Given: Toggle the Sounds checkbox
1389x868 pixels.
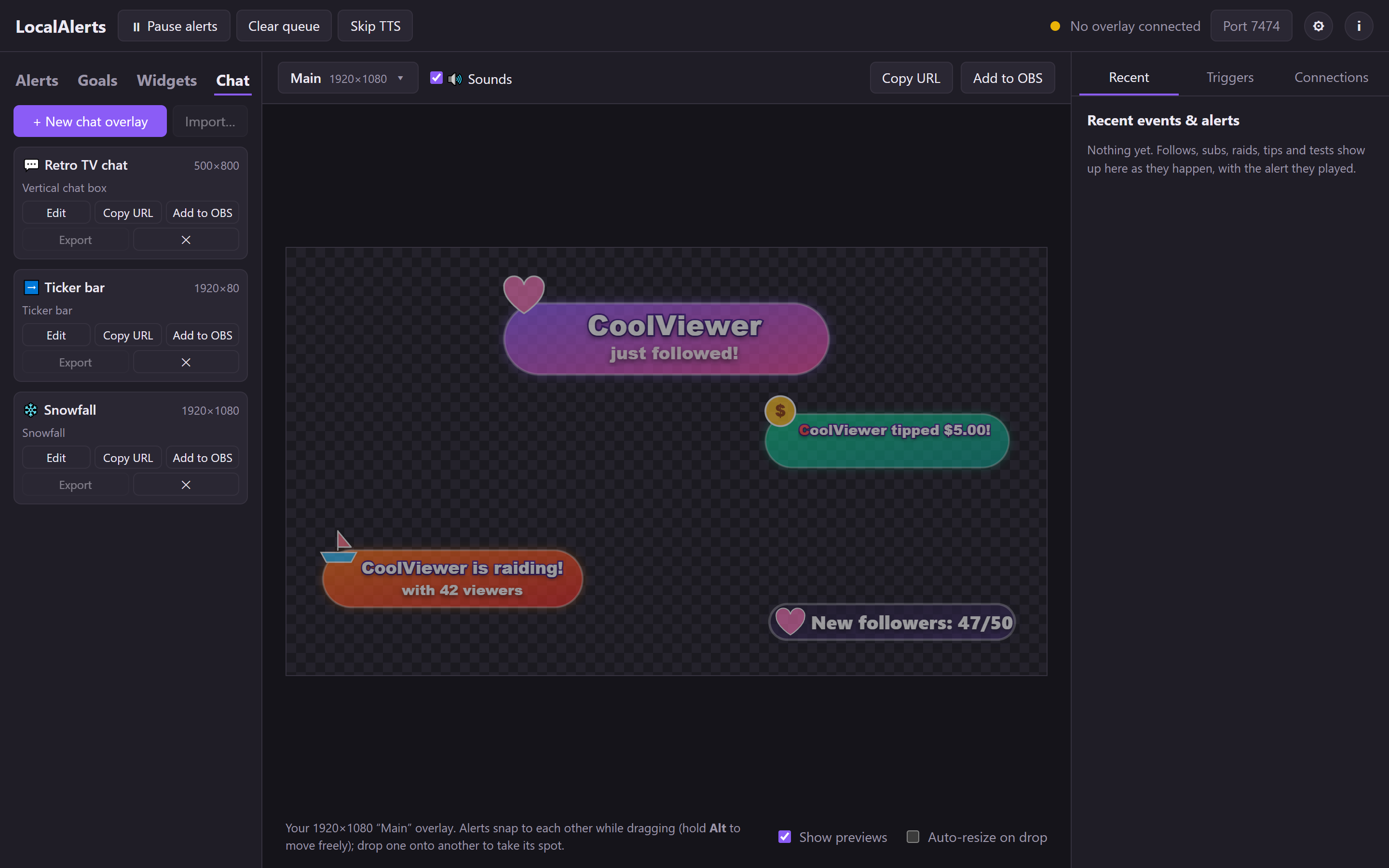Looking at the screenshot, I should tap(436, 78).
